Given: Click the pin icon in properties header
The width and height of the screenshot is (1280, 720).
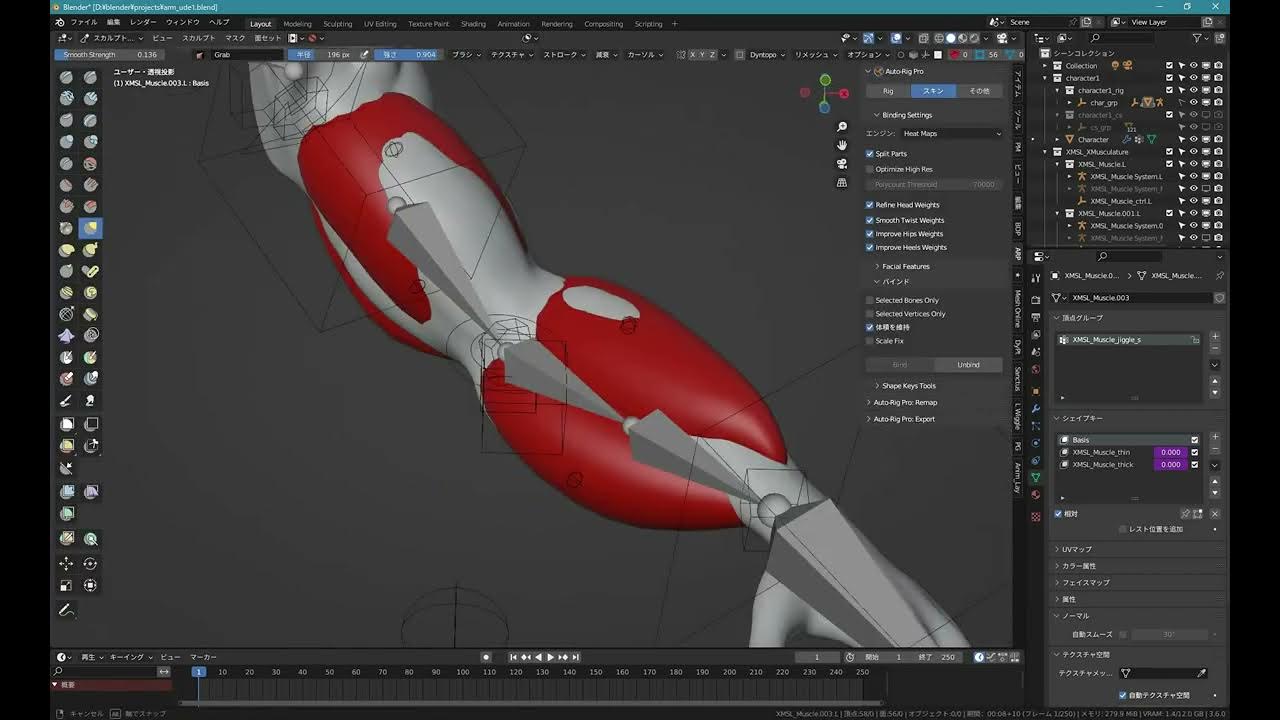Looking at the screenshot, I should point(1219,276).
